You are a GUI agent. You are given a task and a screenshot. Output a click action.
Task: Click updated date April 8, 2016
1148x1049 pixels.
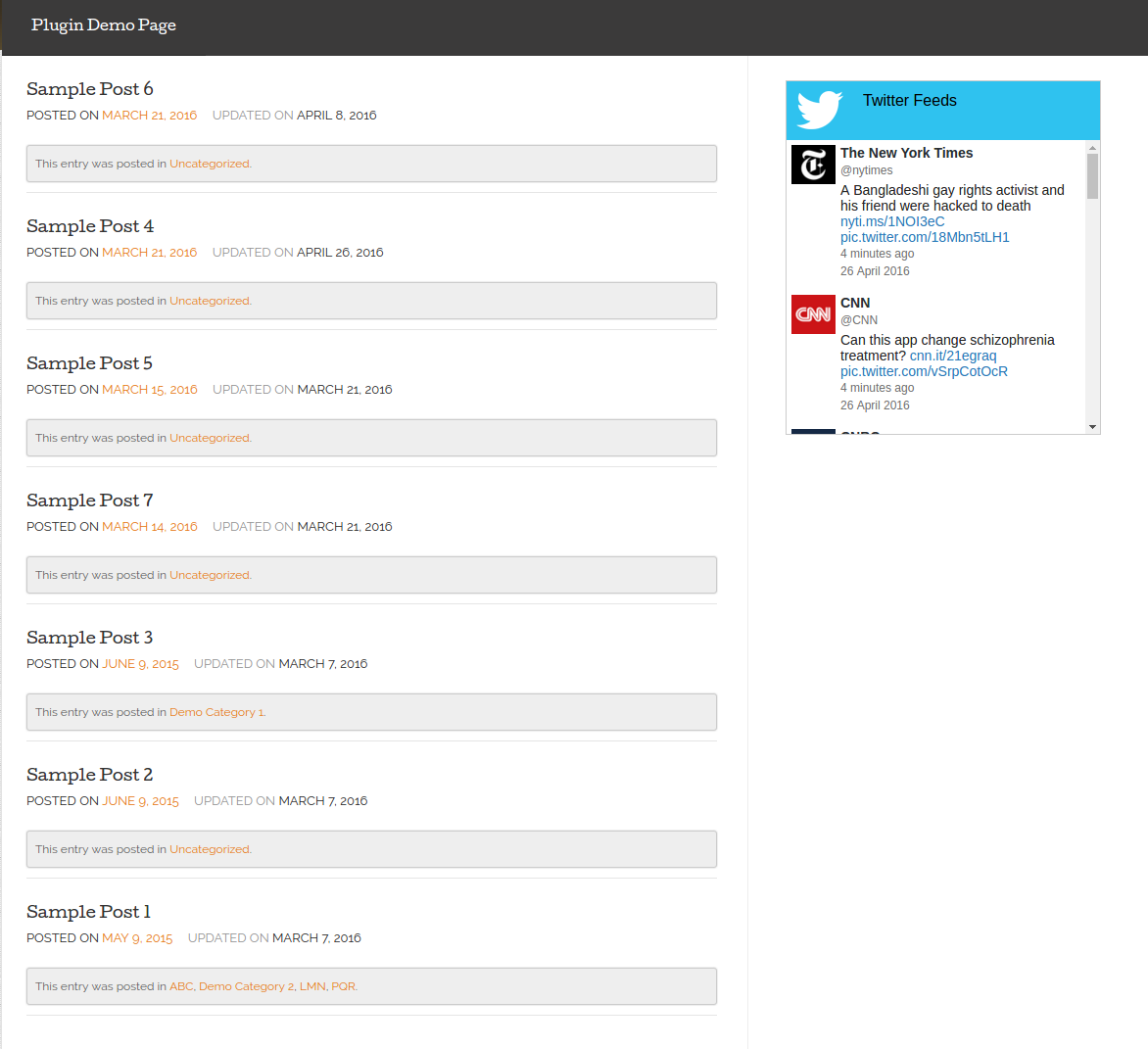tap(336, 116)
